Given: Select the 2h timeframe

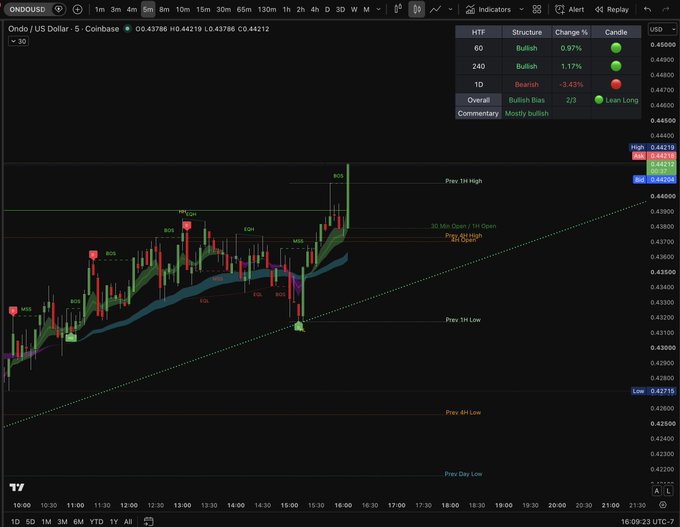Looking at the screenshot, I should 301,9.
